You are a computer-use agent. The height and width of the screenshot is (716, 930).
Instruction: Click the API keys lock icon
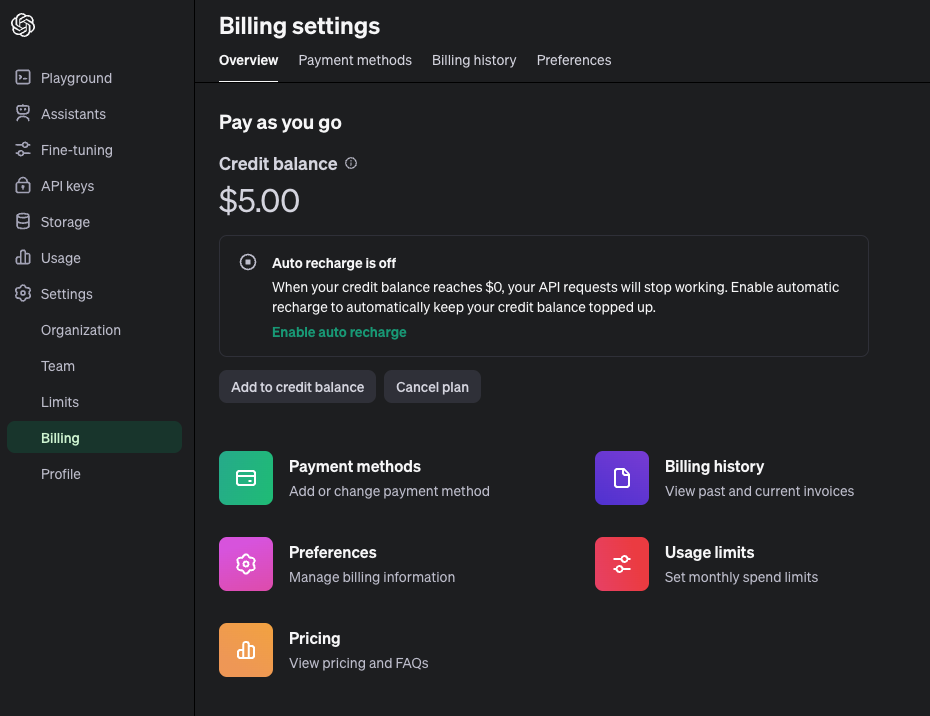coord(23,186)
